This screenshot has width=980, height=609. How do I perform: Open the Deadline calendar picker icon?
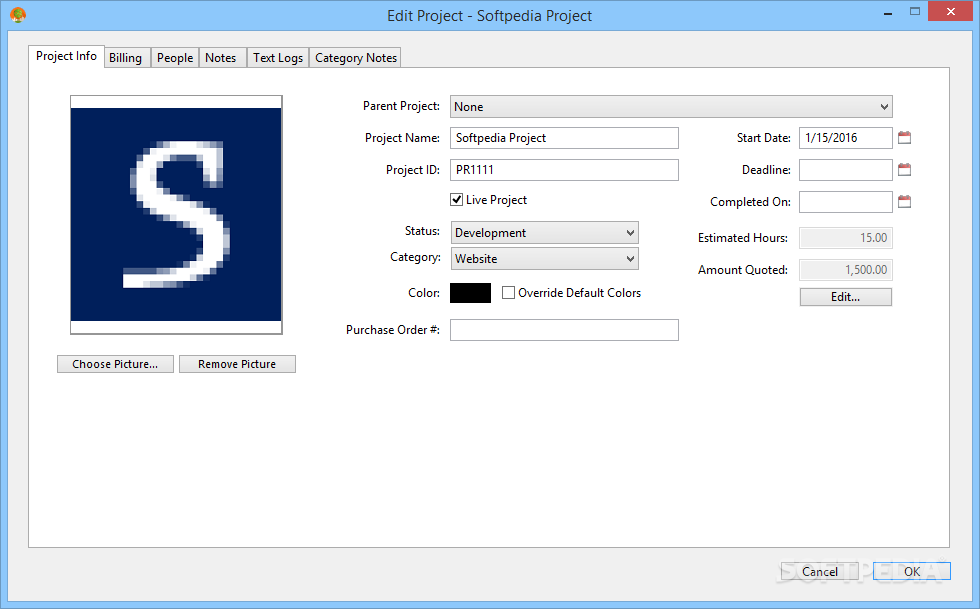(x=904, y=169)
